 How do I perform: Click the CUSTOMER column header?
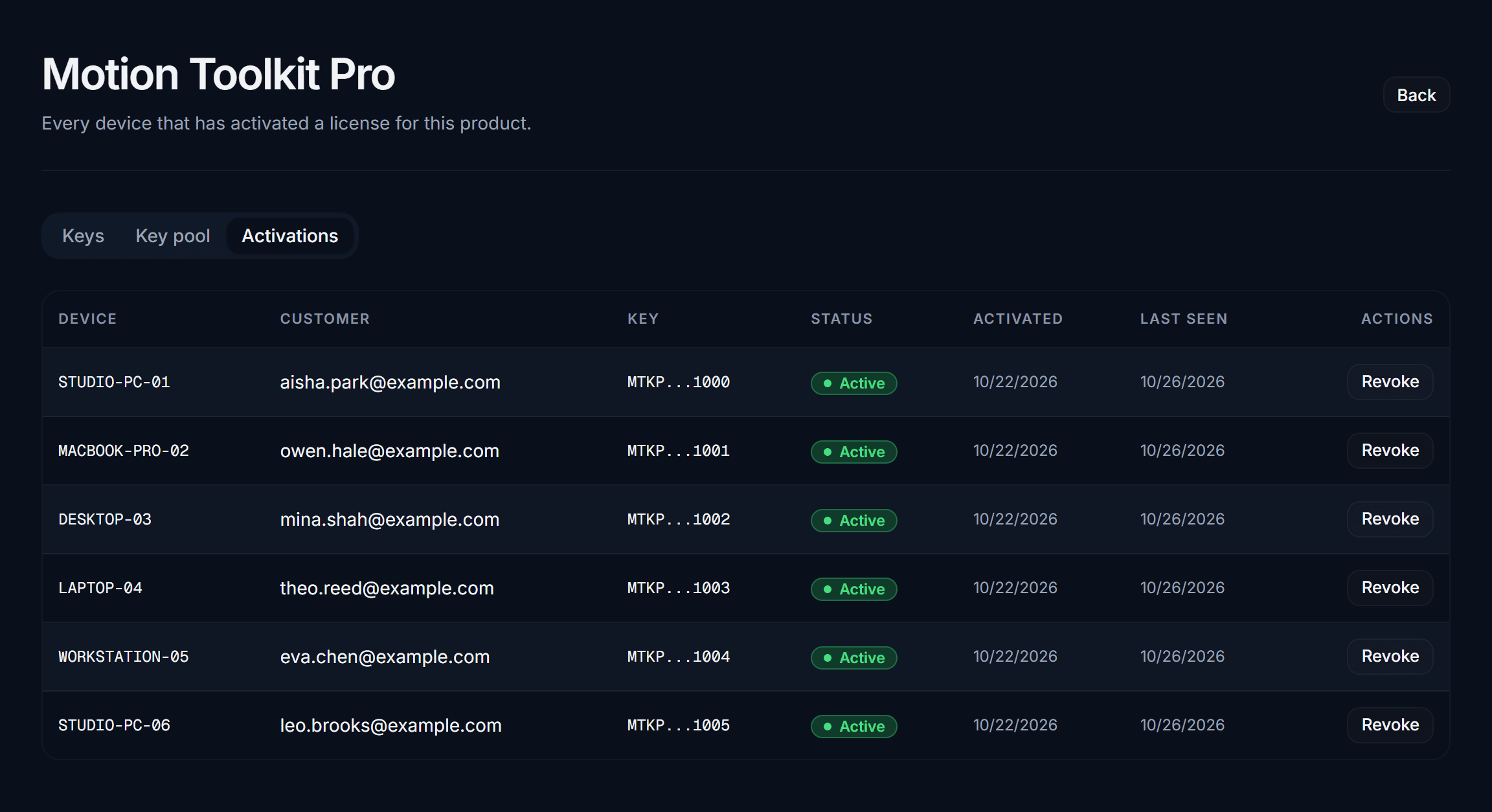pyautogui.click(x=324, y=319)
